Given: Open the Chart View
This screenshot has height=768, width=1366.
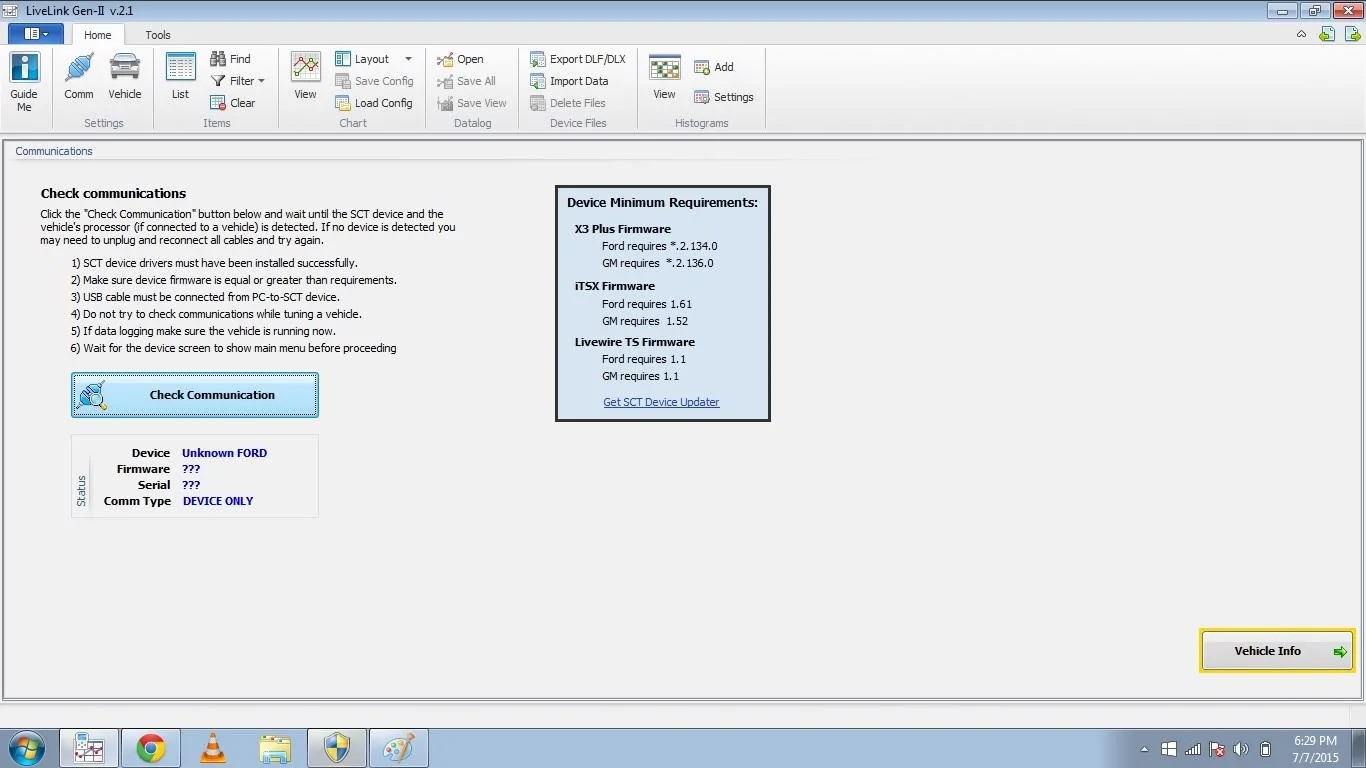Looking at the screenshot, I should [305, 77].
